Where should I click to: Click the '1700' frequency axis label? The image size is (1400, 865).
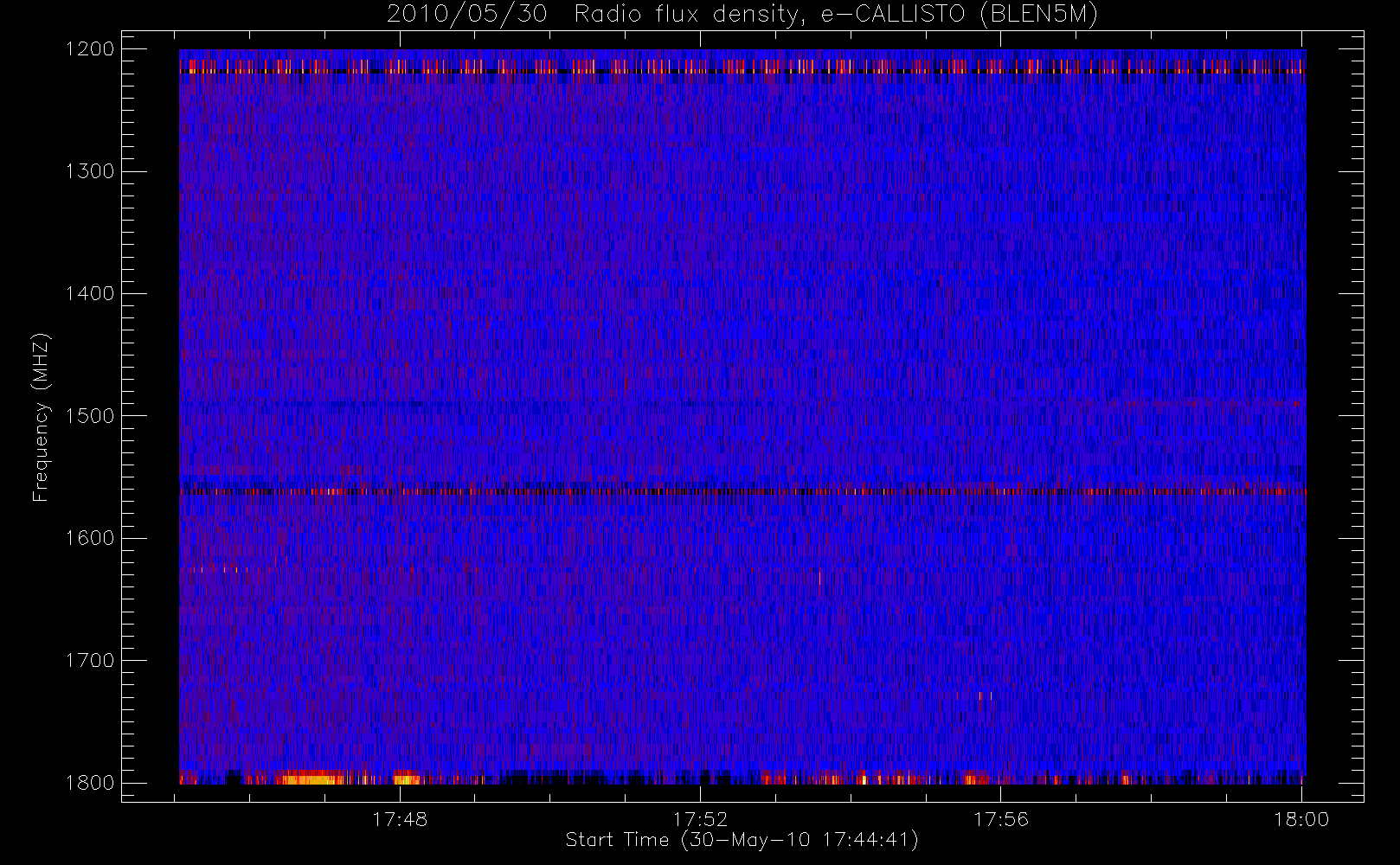90,661
